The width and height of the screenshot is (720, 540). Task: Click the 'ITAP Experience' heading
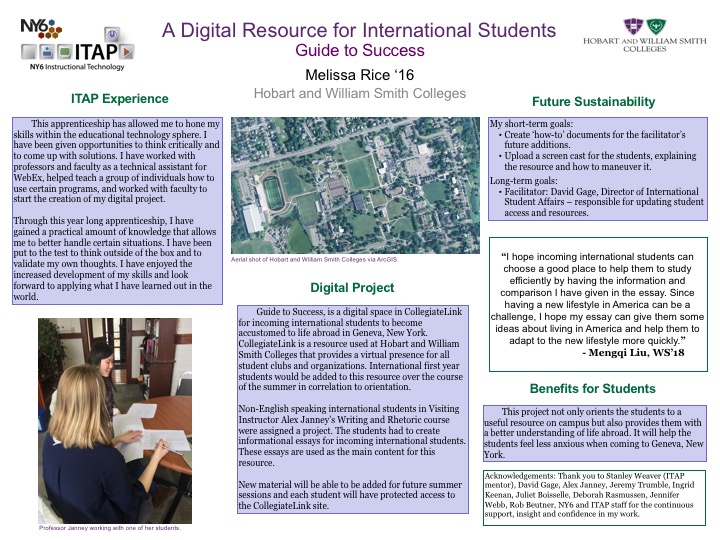pos(119,99)
